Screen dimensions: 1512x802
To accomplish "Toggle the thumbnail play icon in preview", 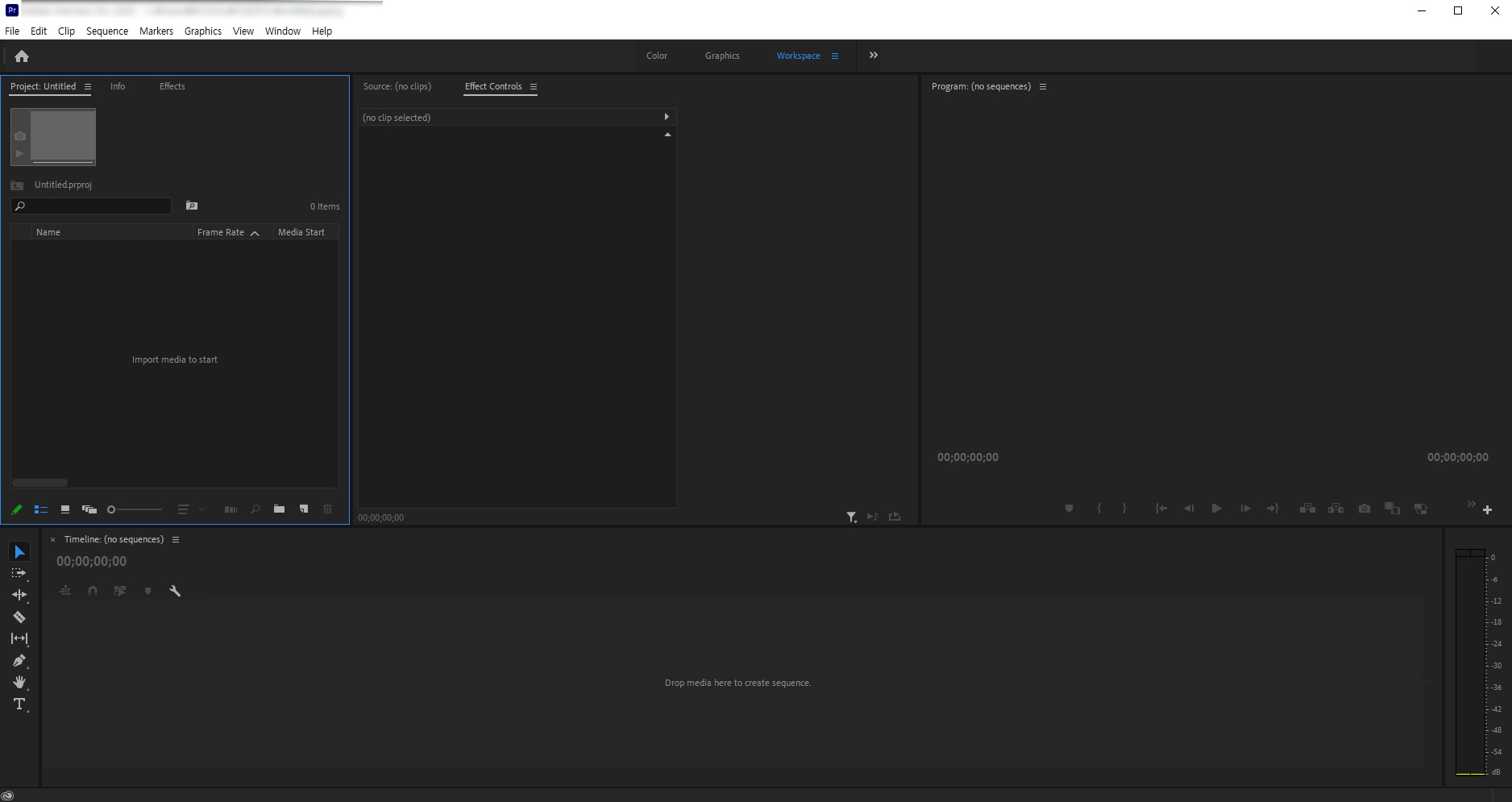I will pyautogui.click(x=19, y=153).
